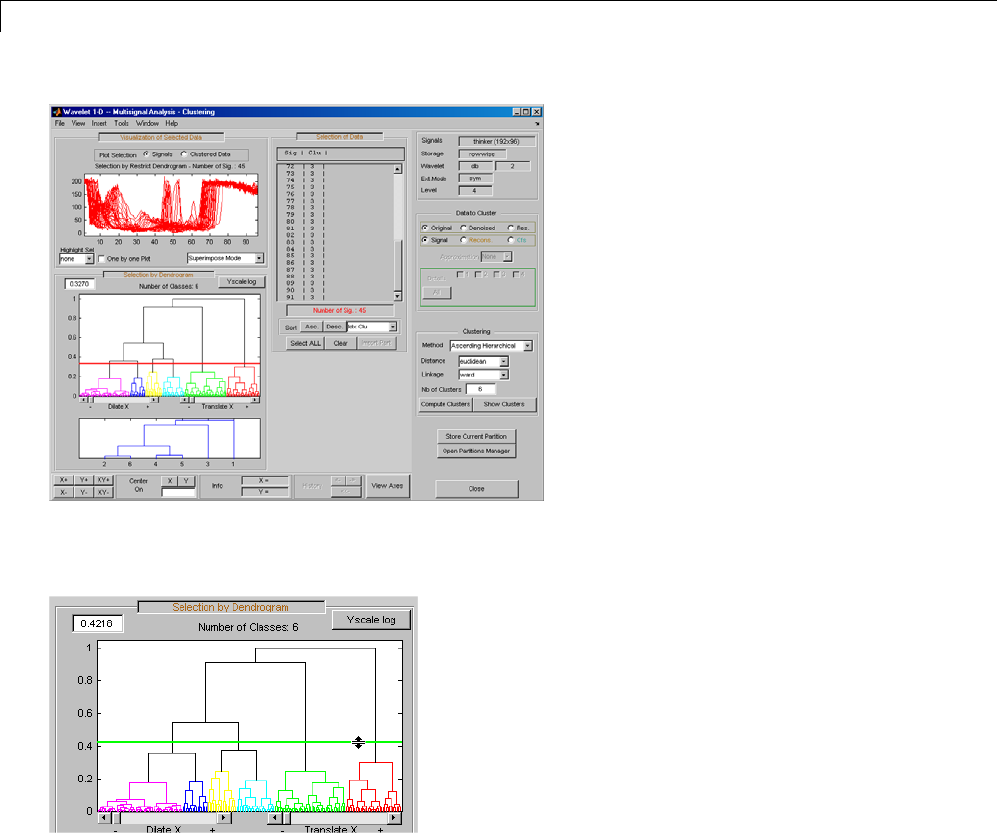Click the Y+ zoom button
Image resolution: width=997 pixels, height=833 pixels.
tap(83, 481)
